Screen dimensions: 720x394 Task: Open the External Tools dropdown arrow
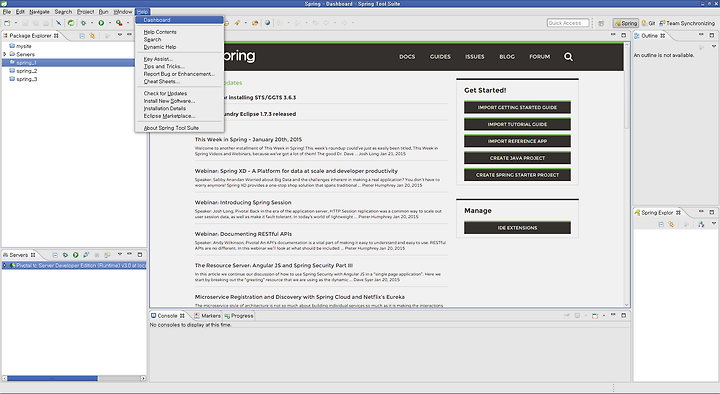pos(128,23)
